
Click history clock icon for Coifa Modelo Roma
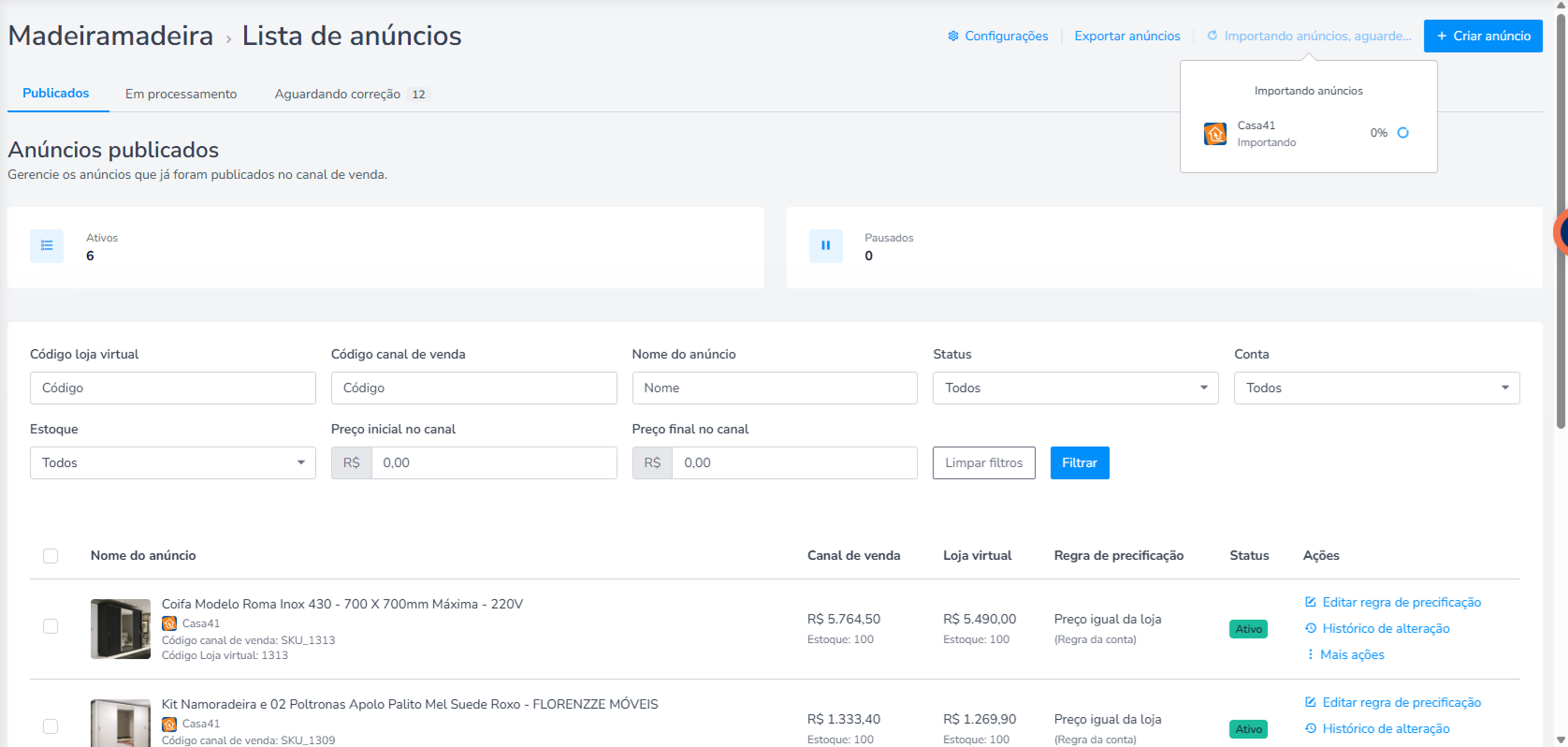[1311, 628]
